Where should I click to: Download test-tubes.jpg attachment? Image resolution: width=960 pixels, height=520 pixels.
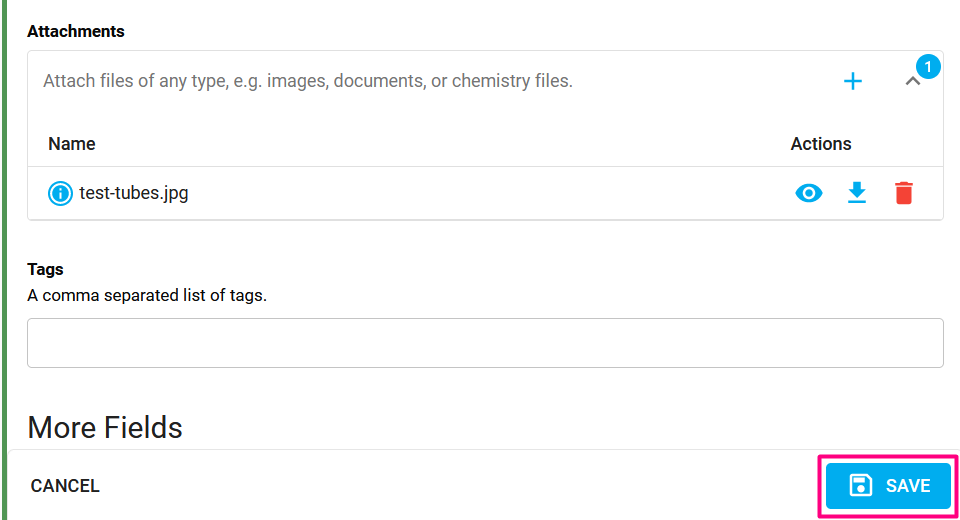(857, 193)
